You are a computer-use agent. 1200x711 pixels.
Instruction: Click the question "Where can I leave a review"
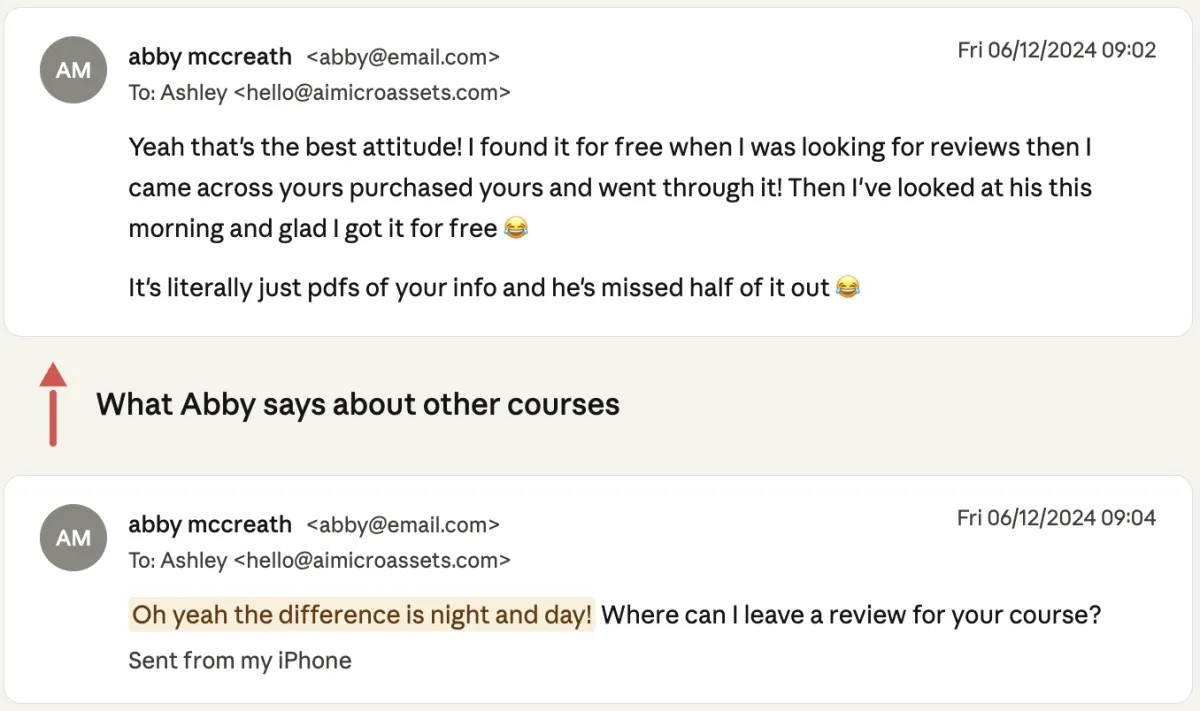pyautogui.click(x=851, y=614)
